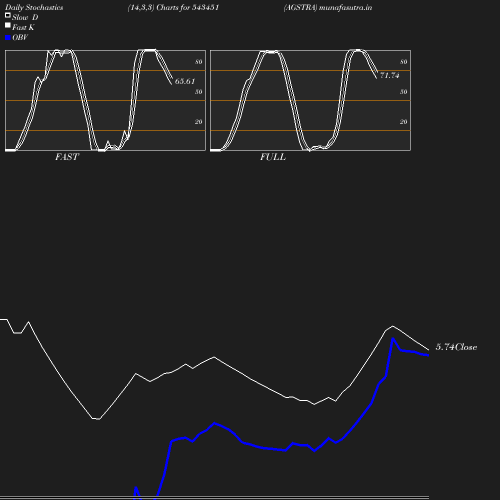Click the 50 axis label in FAST chart
Image resolution: width=500 pixels, height=500 pixels.
[x=199, y=92]
